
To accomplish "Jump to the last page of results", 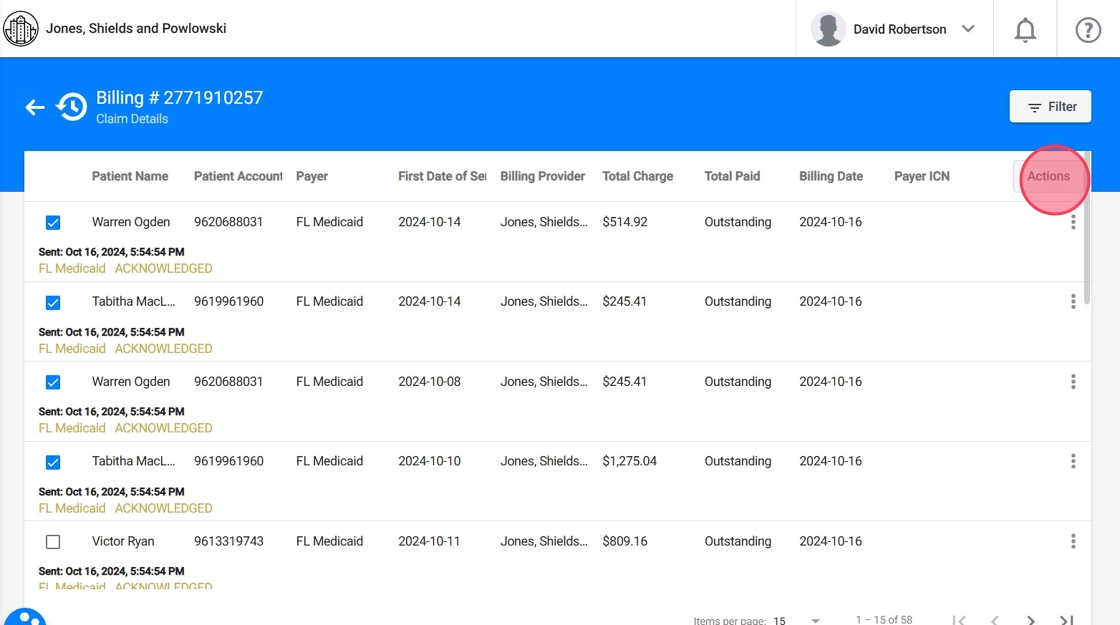I will 1066,620.
